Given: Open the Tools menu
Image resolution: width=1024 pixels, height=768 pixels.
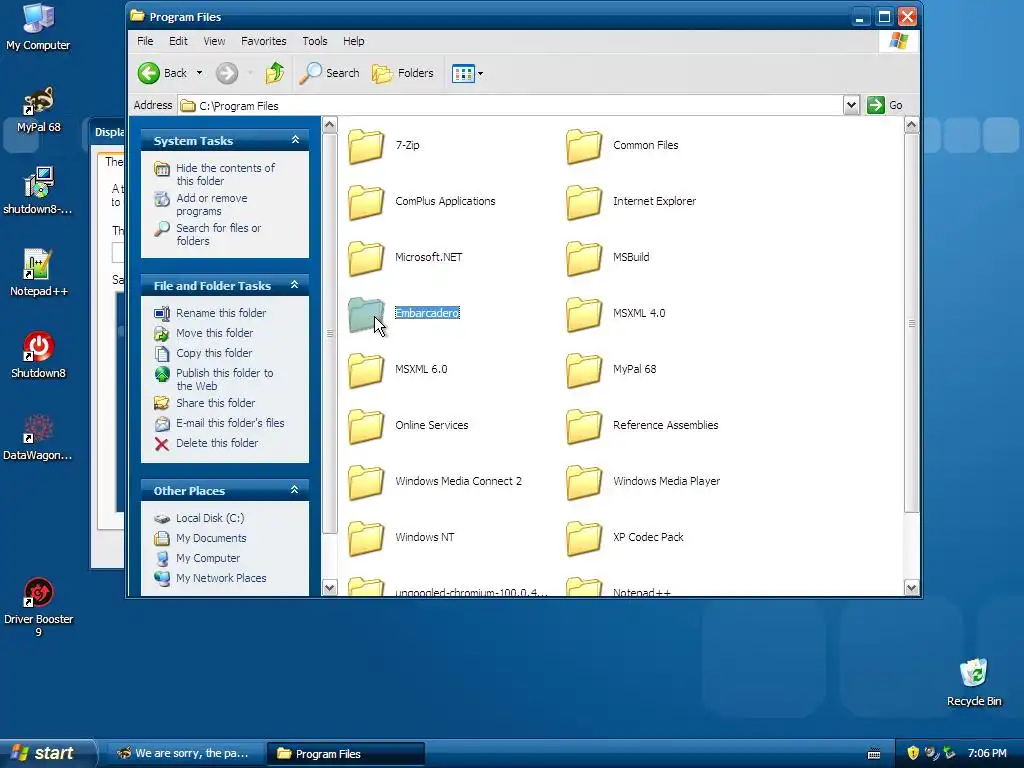Looking at the screenshot, I should pyautogui.click(x=315, y=41).
